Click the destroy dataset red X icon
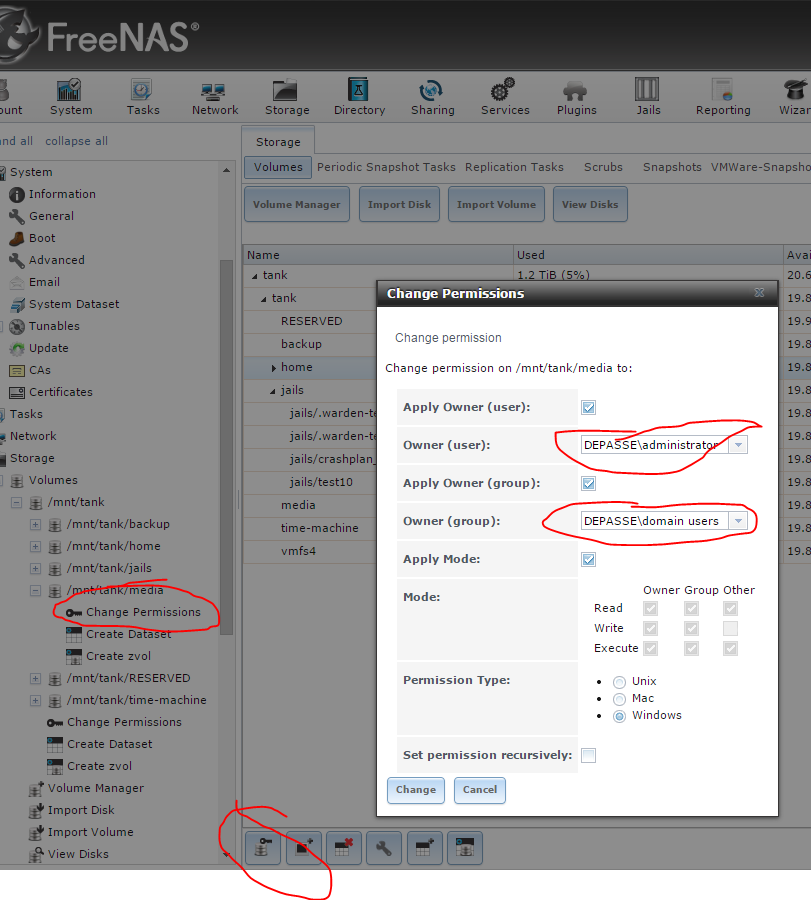 [344, 848]
